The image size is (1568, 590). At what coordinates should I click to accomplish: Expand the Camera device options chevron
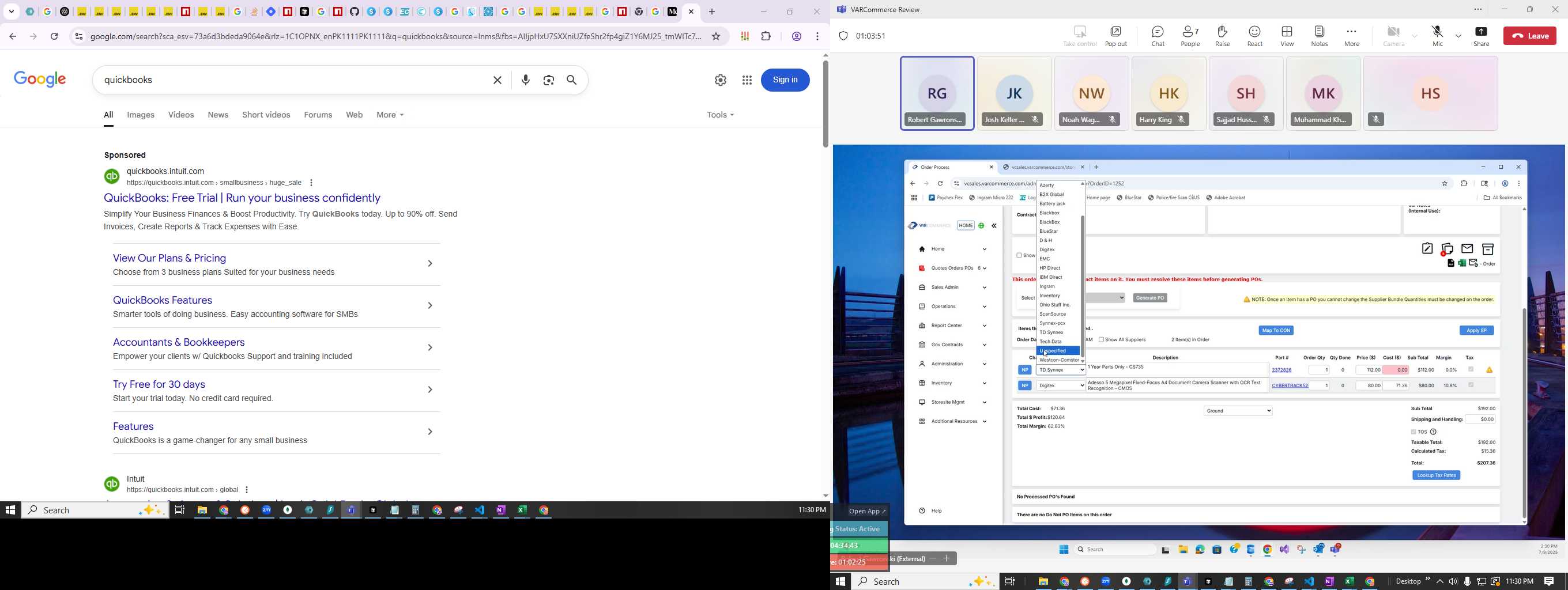1415,36
